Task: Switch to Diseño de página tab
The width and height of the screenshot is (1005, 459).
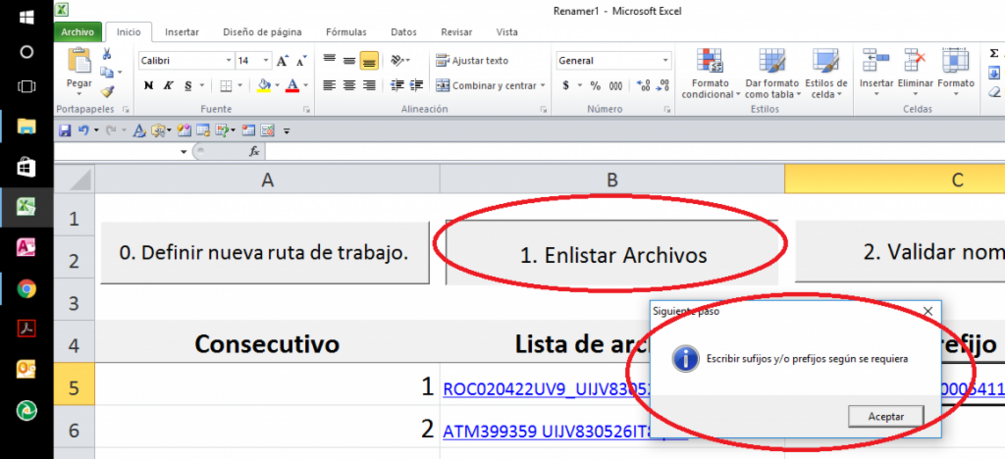Action: click(262, 32)
